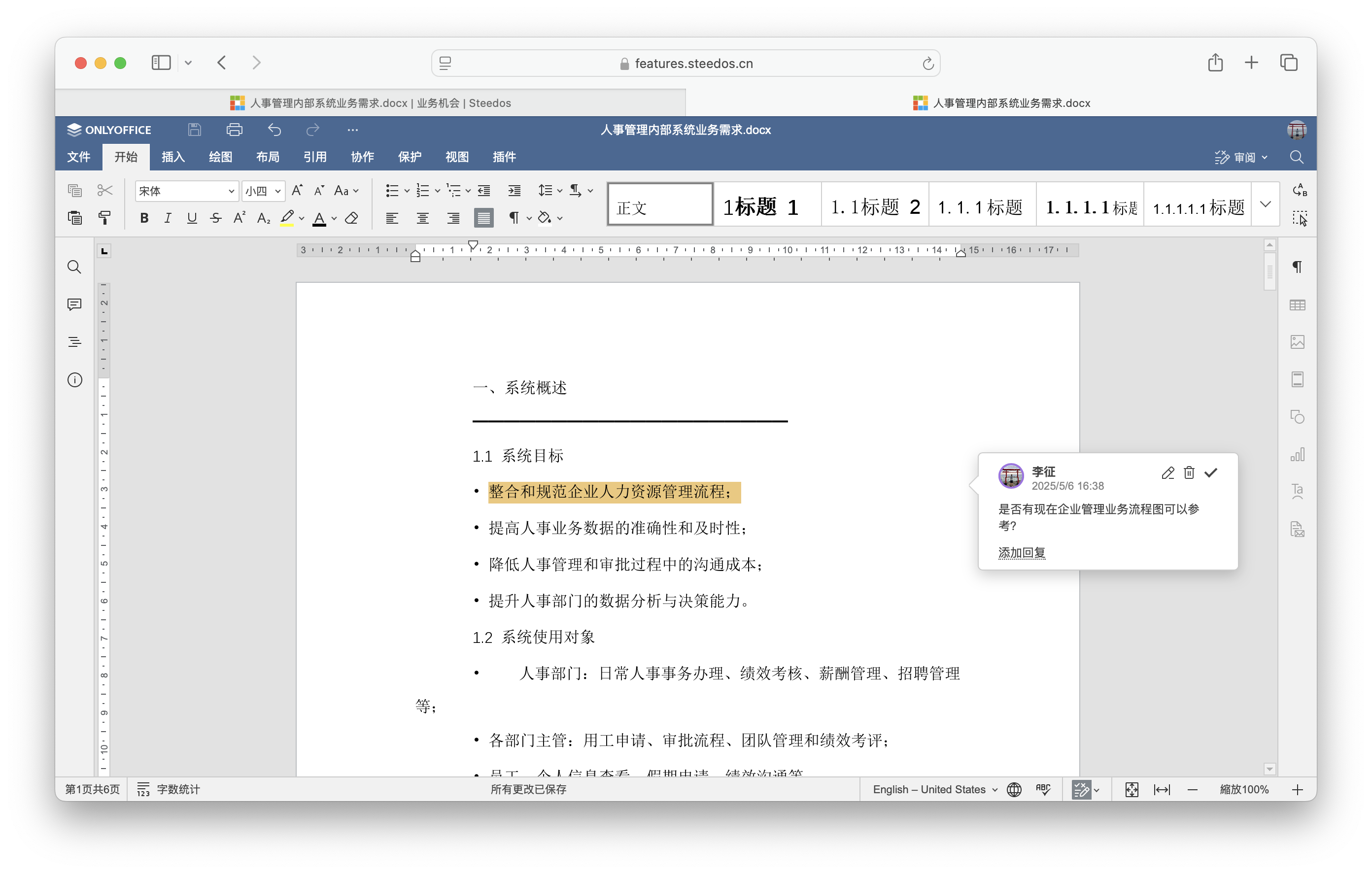This screenshot has height=874, width=1372.
Task: Click the Safari address bar
Action: (x=686, y=63)
